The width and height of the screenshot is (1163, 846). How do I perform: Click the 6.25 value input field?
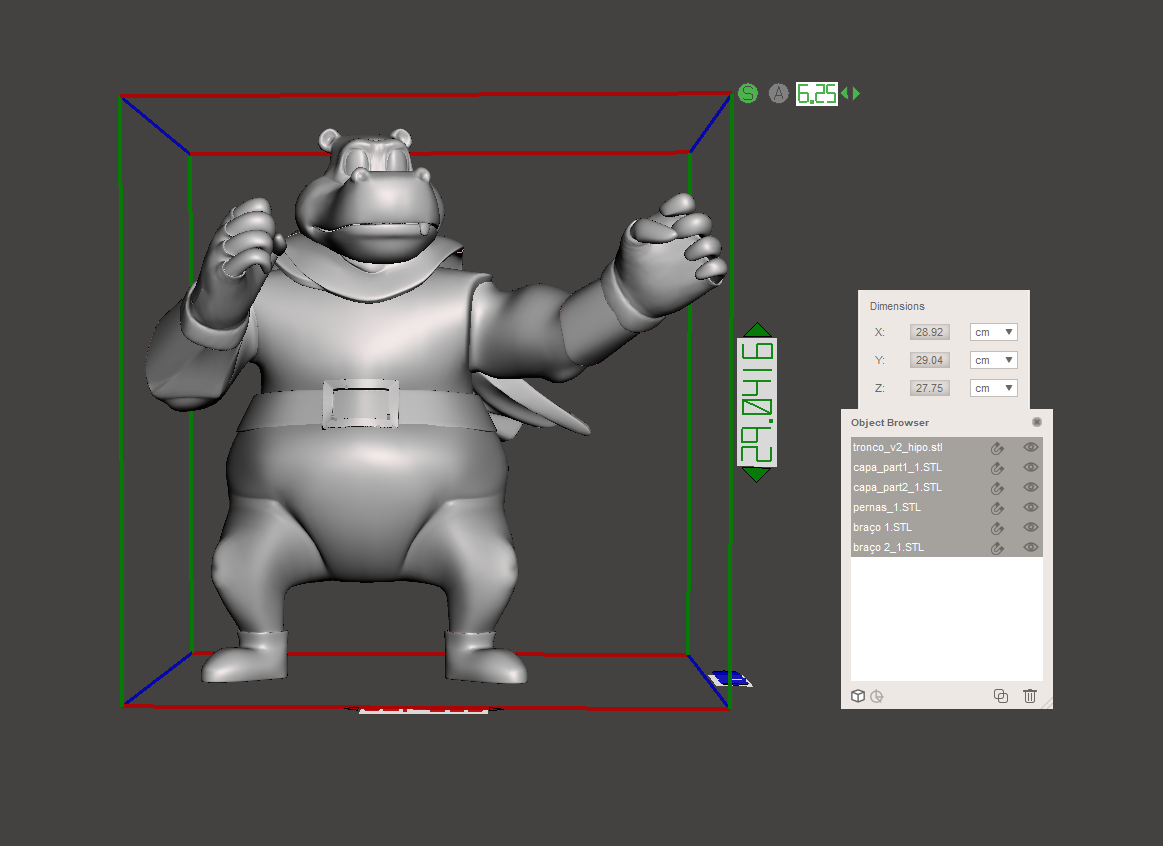(x=816, y=93)
